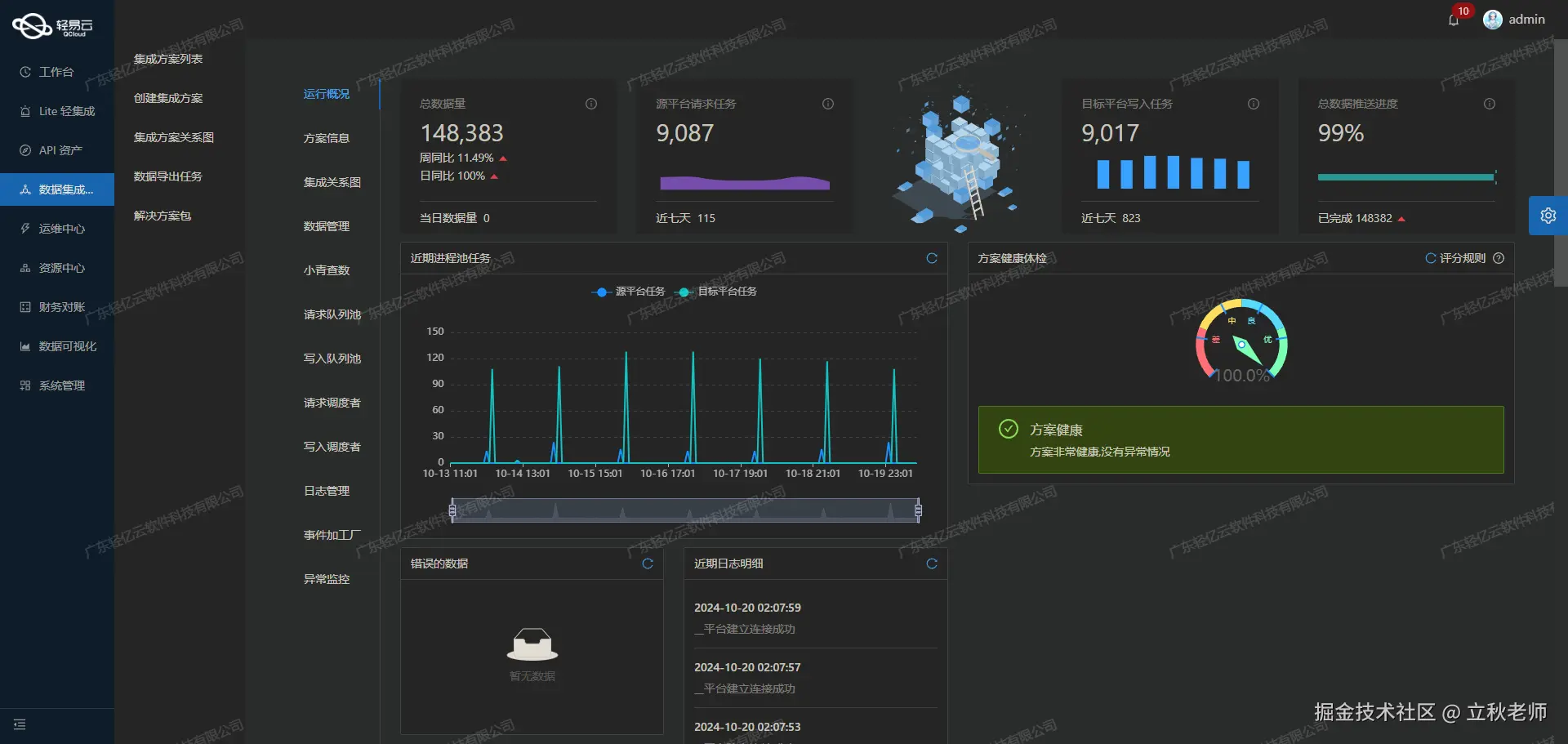Click the 方案健康 status banner
This screenshot has width=1568, height=744.
1241,439
